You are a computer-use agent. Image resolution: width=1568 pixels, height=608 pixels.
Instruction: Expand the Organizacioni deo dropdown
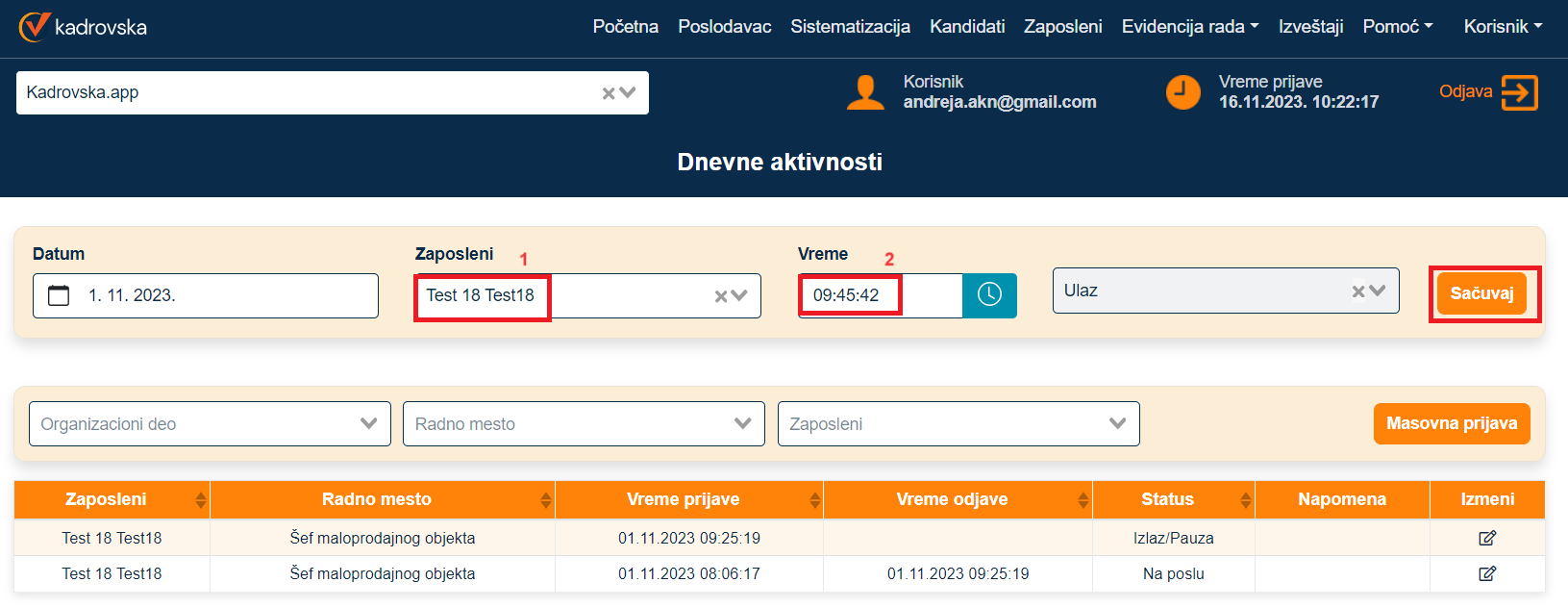tap(368, 423)
